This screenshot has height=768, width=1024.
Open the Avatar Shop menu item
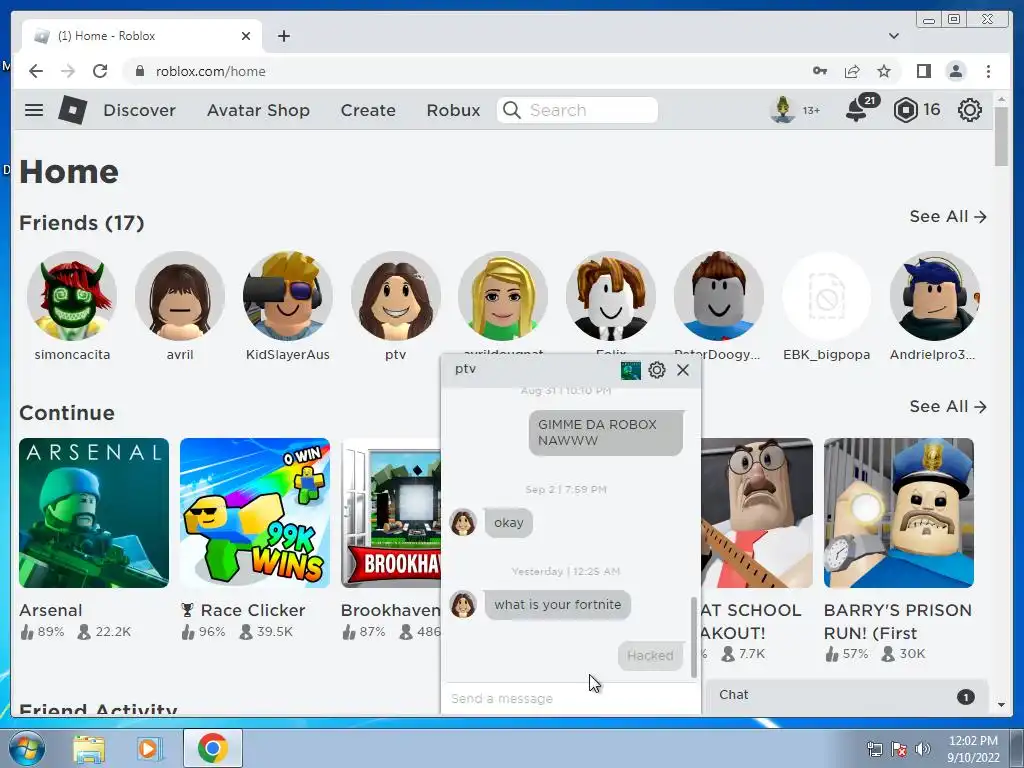click(258, 110)
